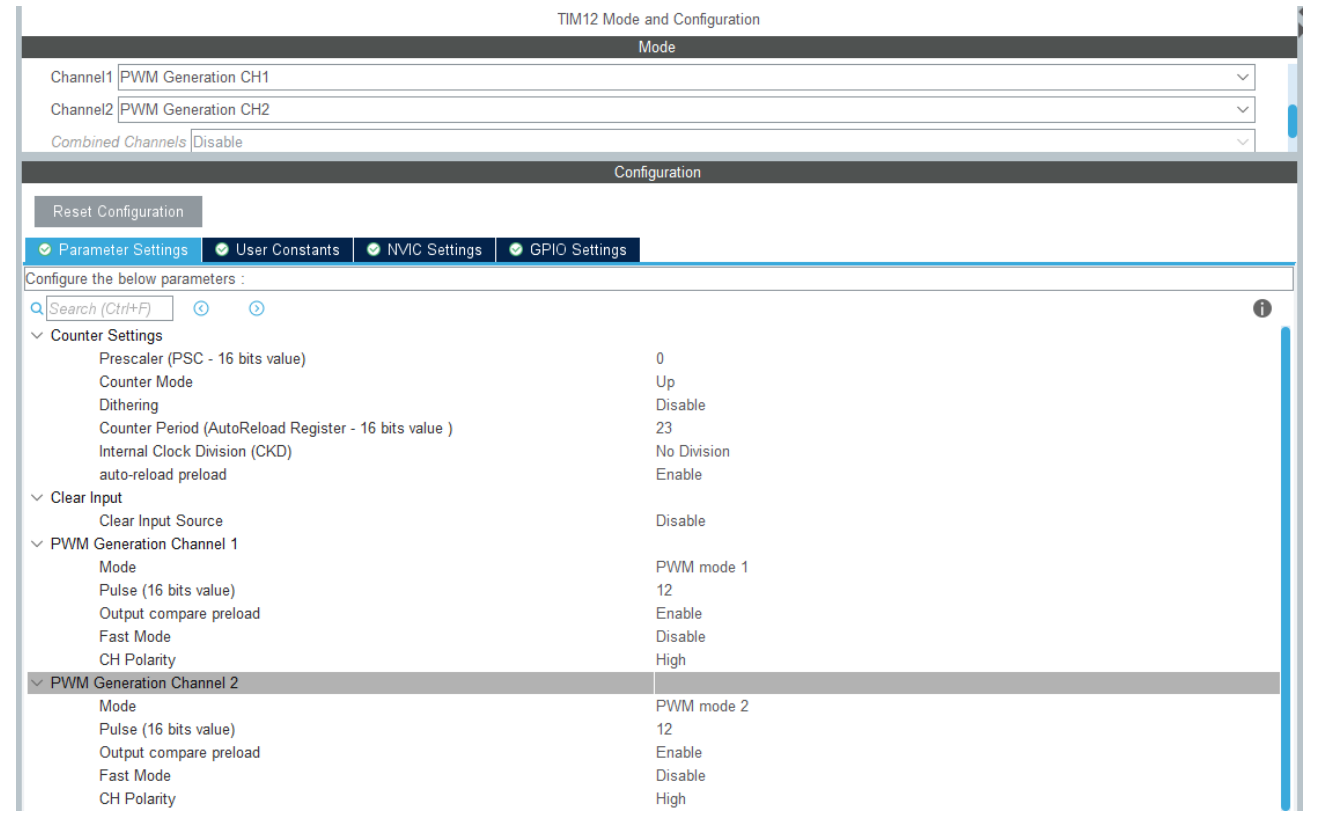Image resolution: width=1319 pixels, height=820 pixels.
Task: Click the information icon at right
Action: (1262, 309)
